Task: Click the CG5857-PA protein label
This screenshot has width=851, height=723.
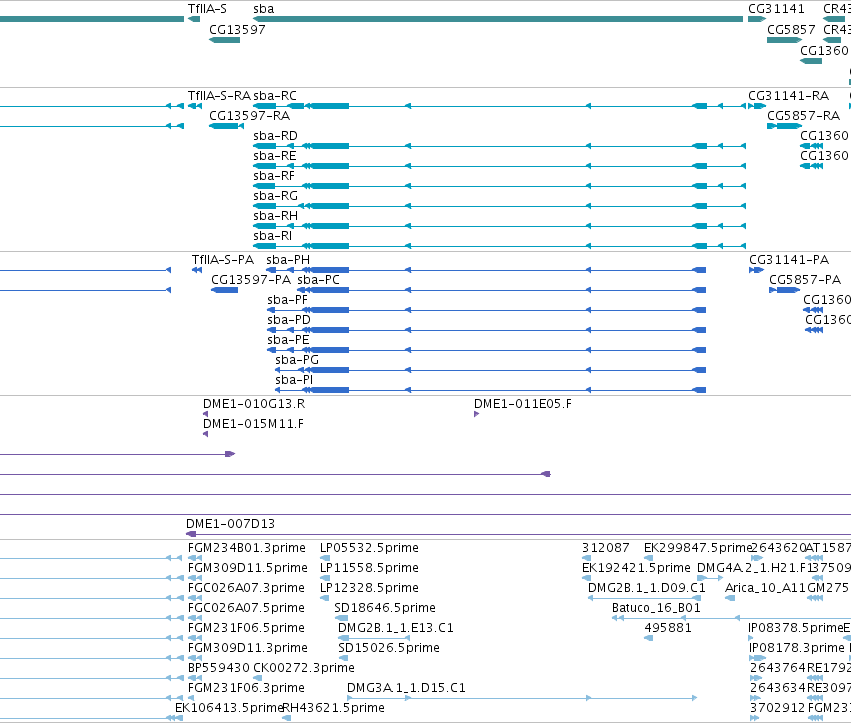Action: point(805,280)
